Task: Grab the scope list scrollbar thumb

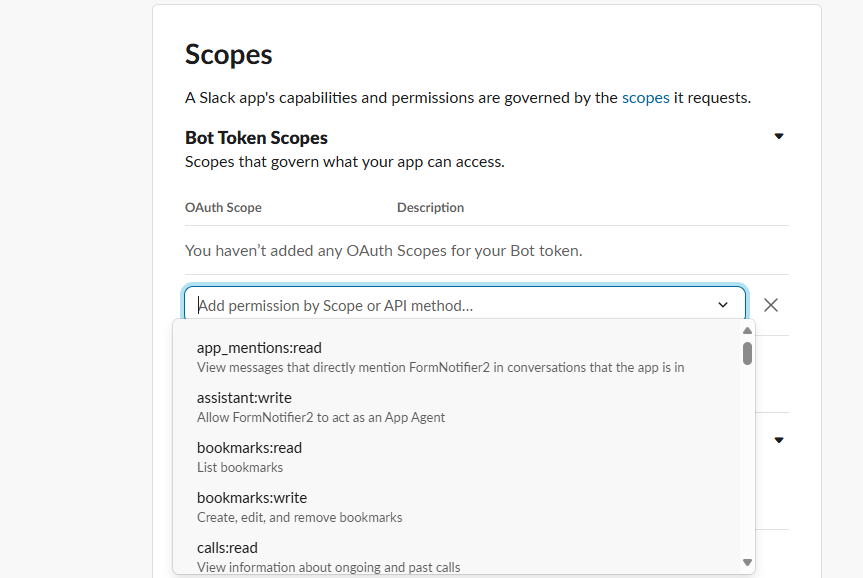Action: tap(747, 353)
